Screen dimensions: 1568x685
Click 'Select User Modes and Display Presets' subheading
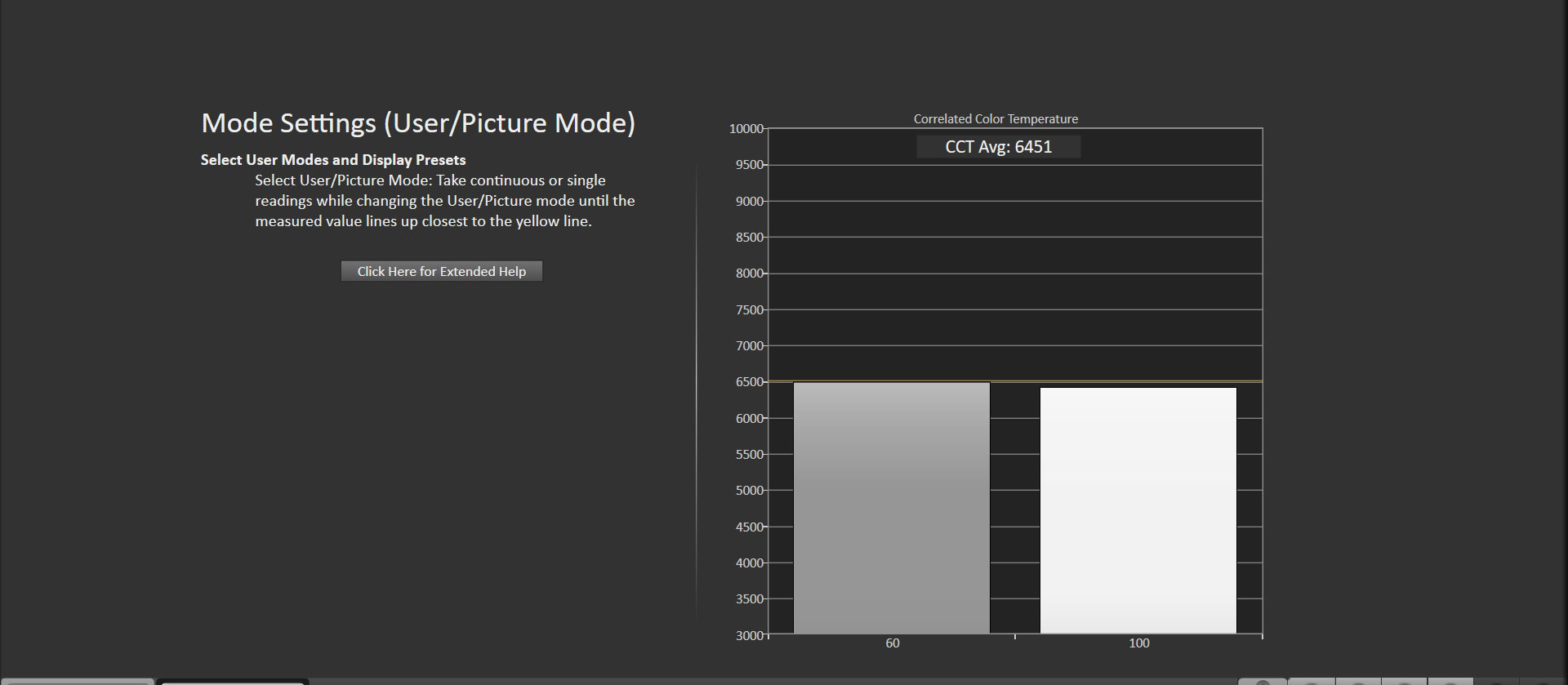(333, 160)
